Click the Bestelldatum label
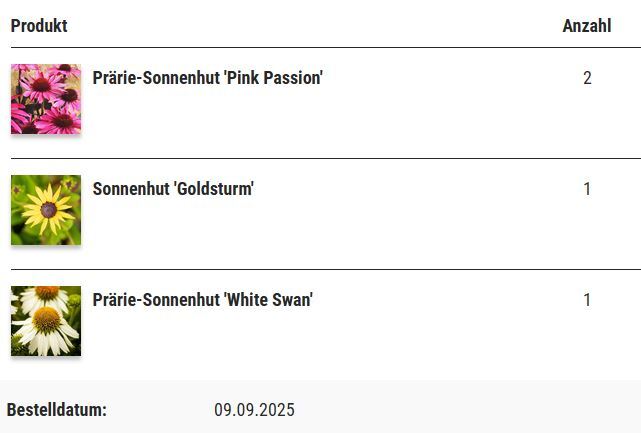The height and width of the screenshot is (433, 641). pyautogui.click(x=57, y=410)
